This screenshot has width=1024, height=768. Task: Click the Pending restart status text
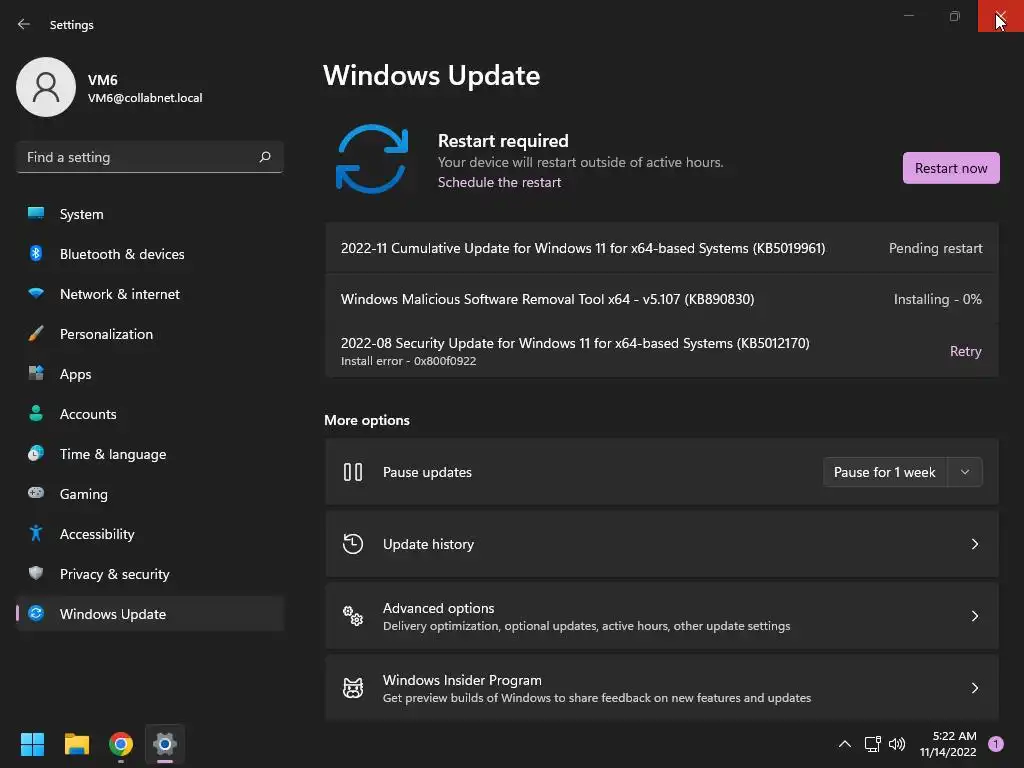pyautogui.click(x=935, y=248)
